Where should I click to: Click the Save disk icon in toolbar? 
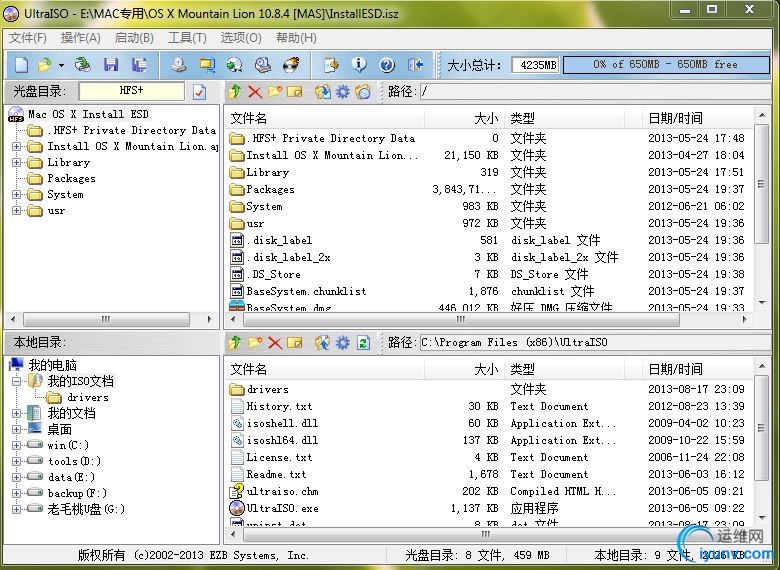click(111, 65)
